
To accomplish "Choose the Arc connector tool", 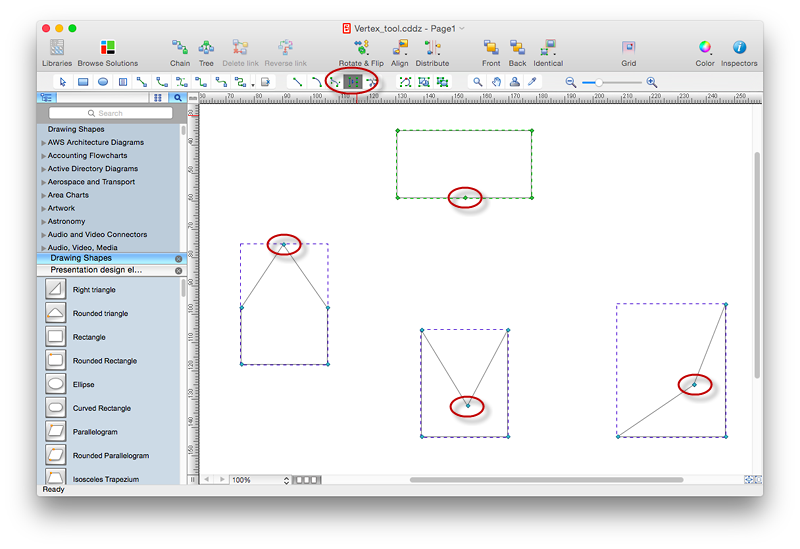I will 162,82.
